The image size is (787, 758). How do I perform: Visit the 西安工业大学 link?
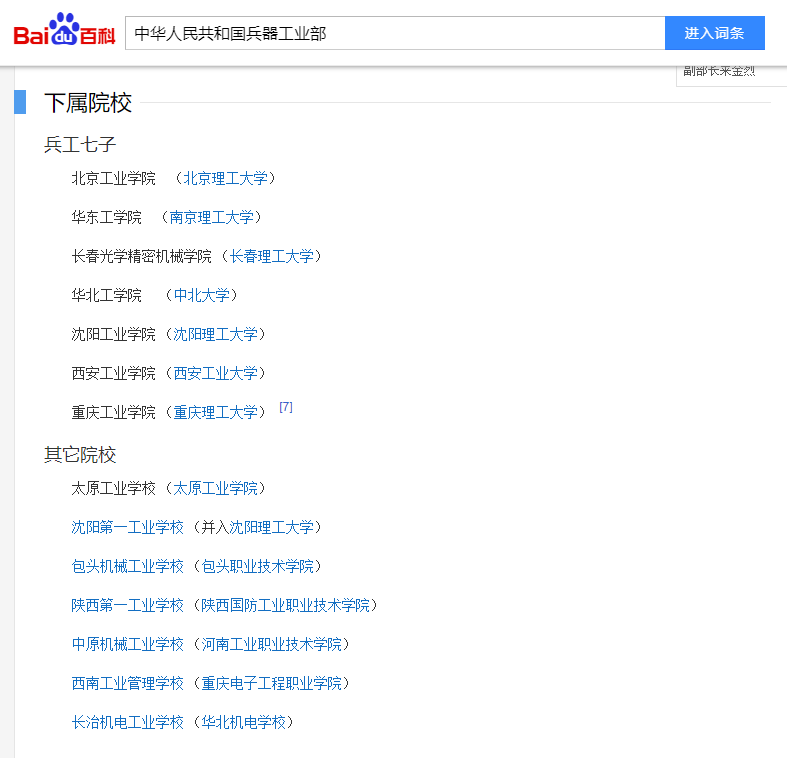click(215, 373)
